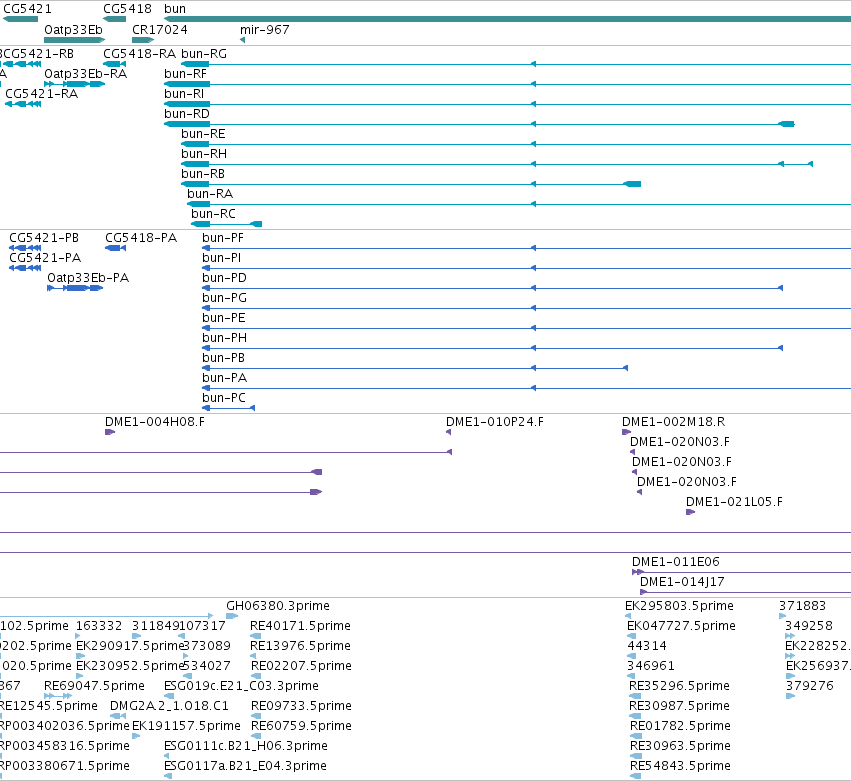Click the teal bun gene bar
This screenshot has height=781, width=851.
(x=507, y=19)
